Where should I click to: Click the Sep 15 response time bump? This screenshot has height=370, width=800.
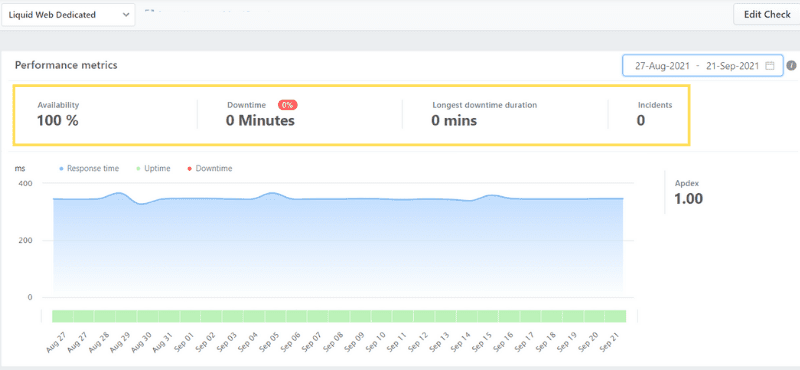[x=490, y=195]
